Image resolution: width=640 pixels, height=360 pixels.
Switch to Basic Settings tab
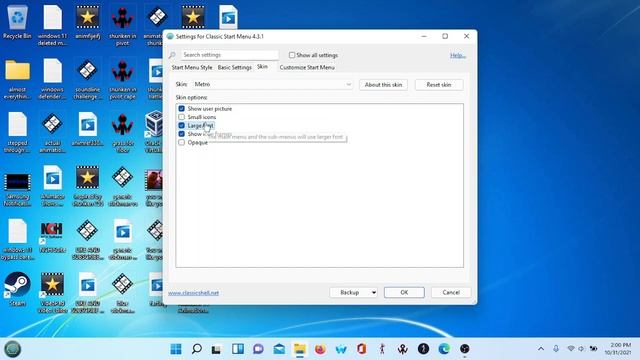pos(235,67)
